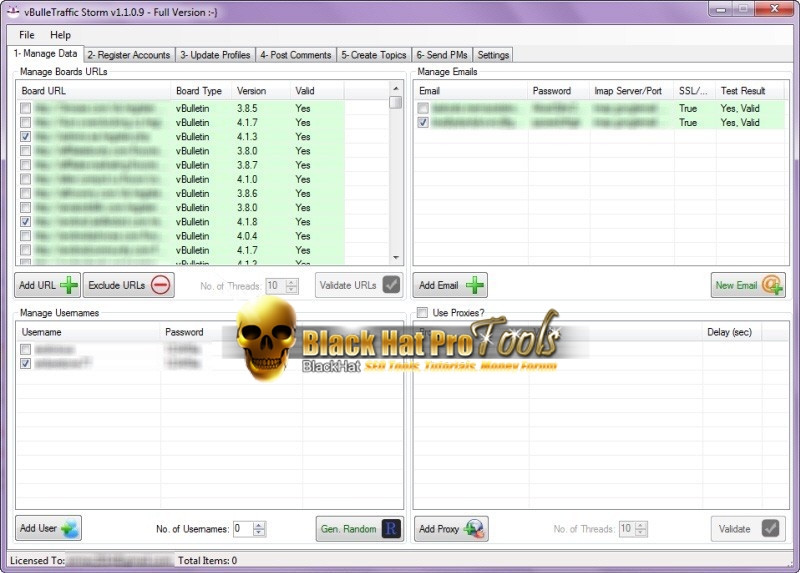Toggle checkbox for vBulletin 4.1.8 board

(x=26, y=221)
